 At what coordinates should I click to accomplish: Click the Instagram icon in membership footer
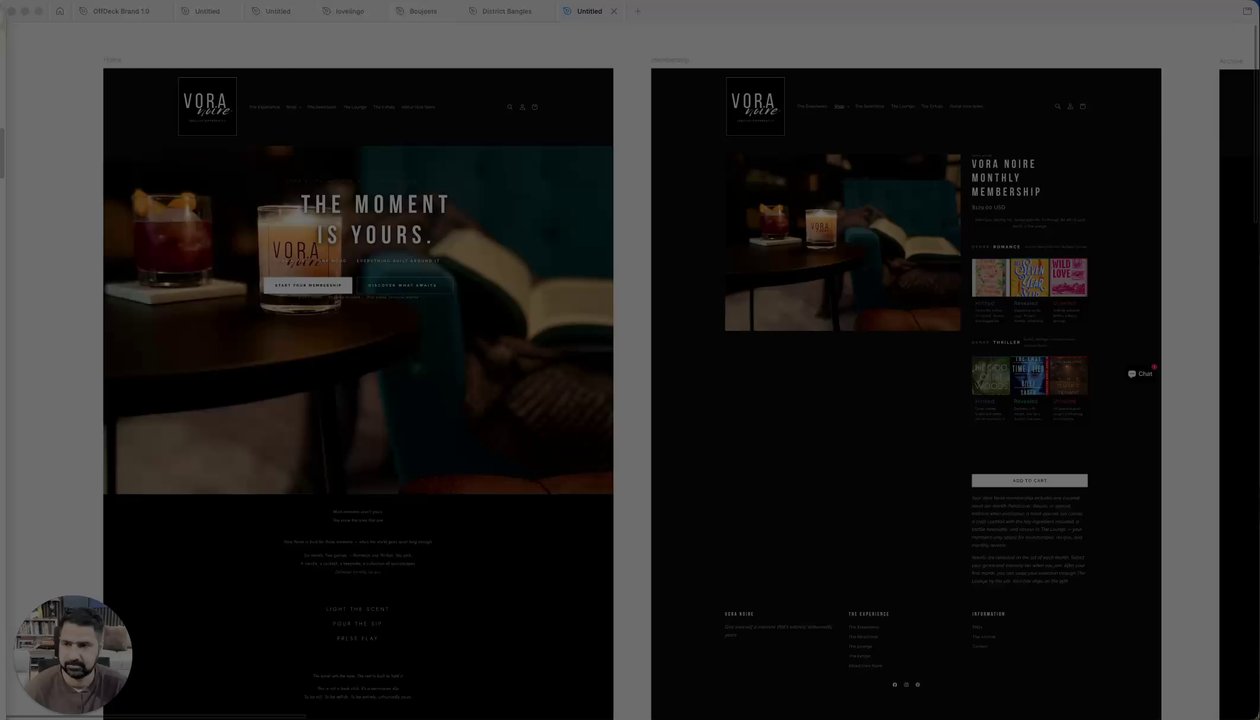click(x=906, y=685)
